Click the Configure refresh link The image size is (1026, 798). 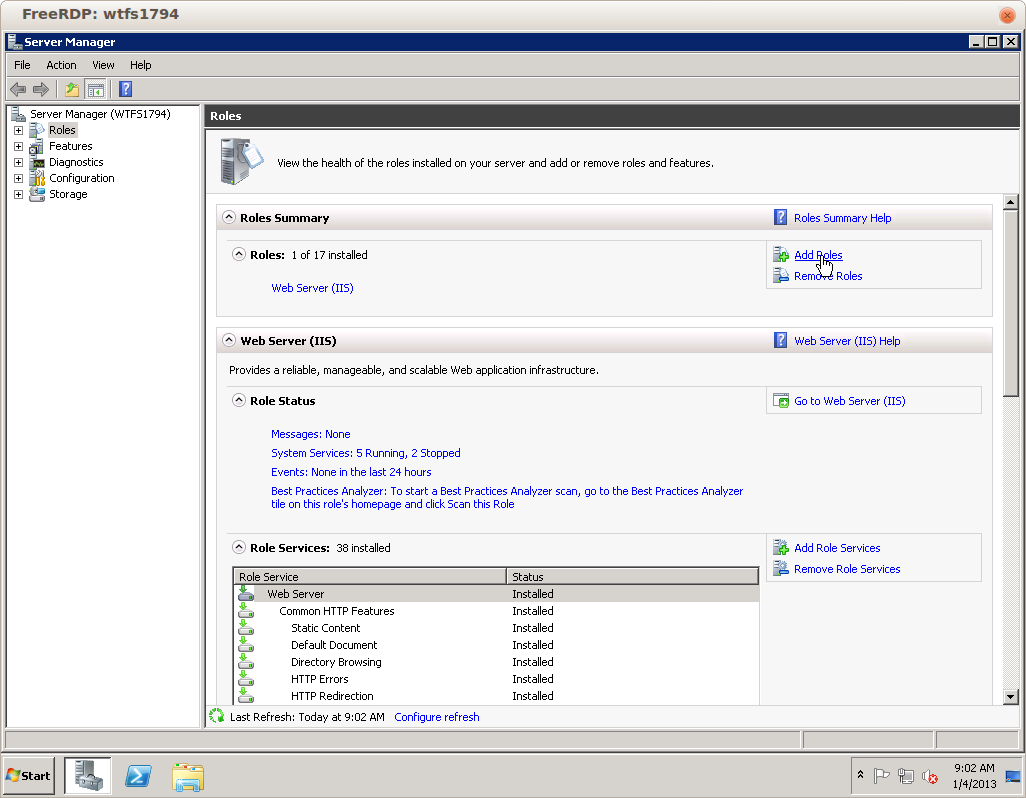[436, 717]
